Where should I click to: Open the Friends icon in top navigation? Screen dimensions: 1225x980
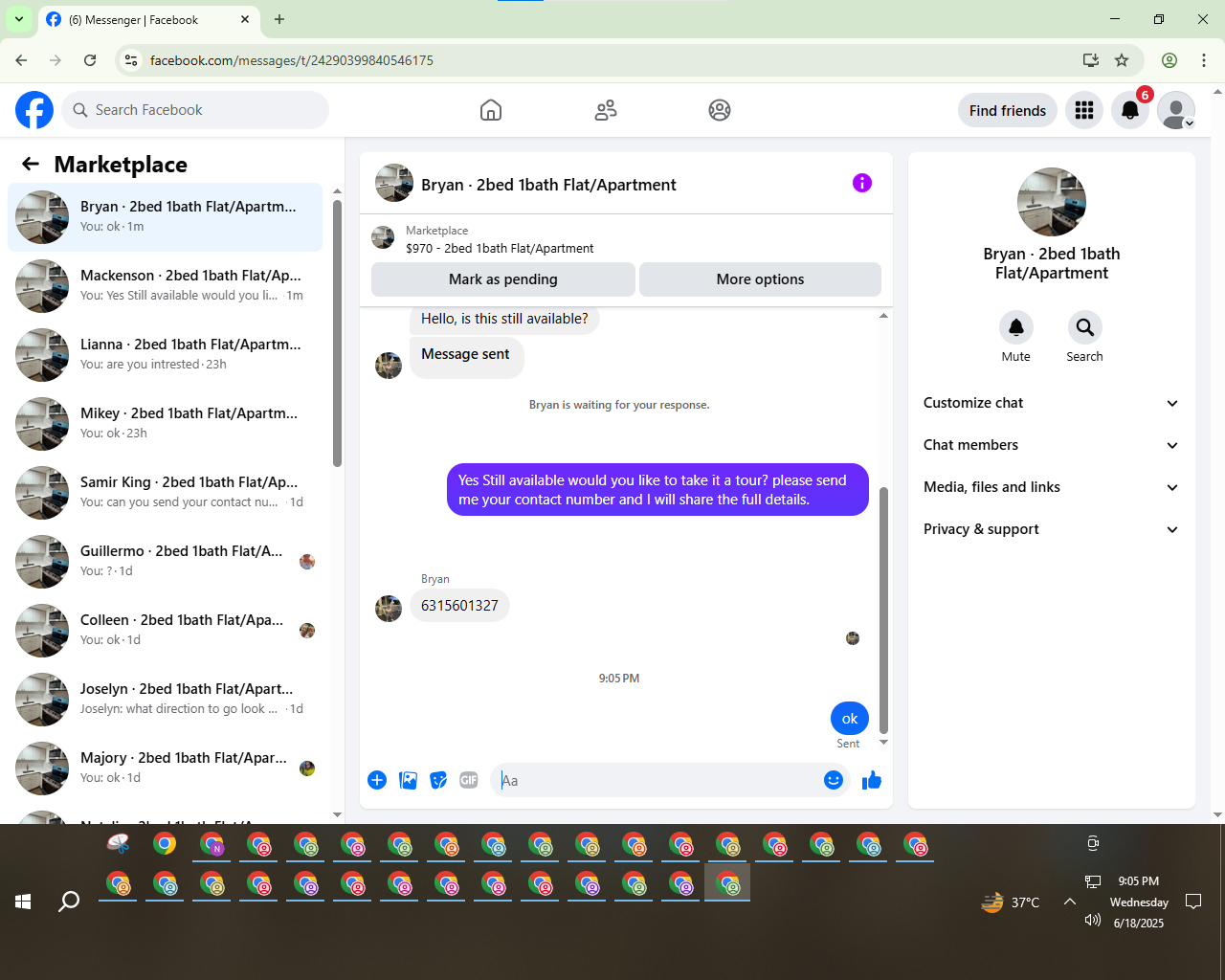point(606,110)
